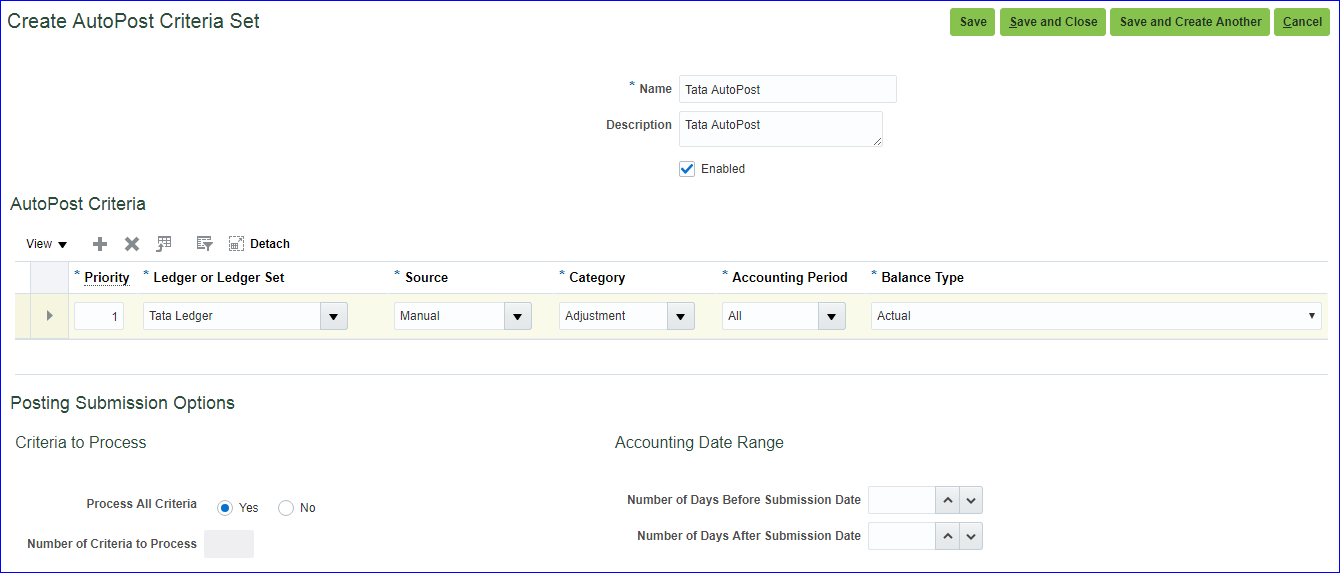Open the Balance Type select list
Viewport: 1340px width, 573px height.
pyautogui.click(x=1095, y=316)
